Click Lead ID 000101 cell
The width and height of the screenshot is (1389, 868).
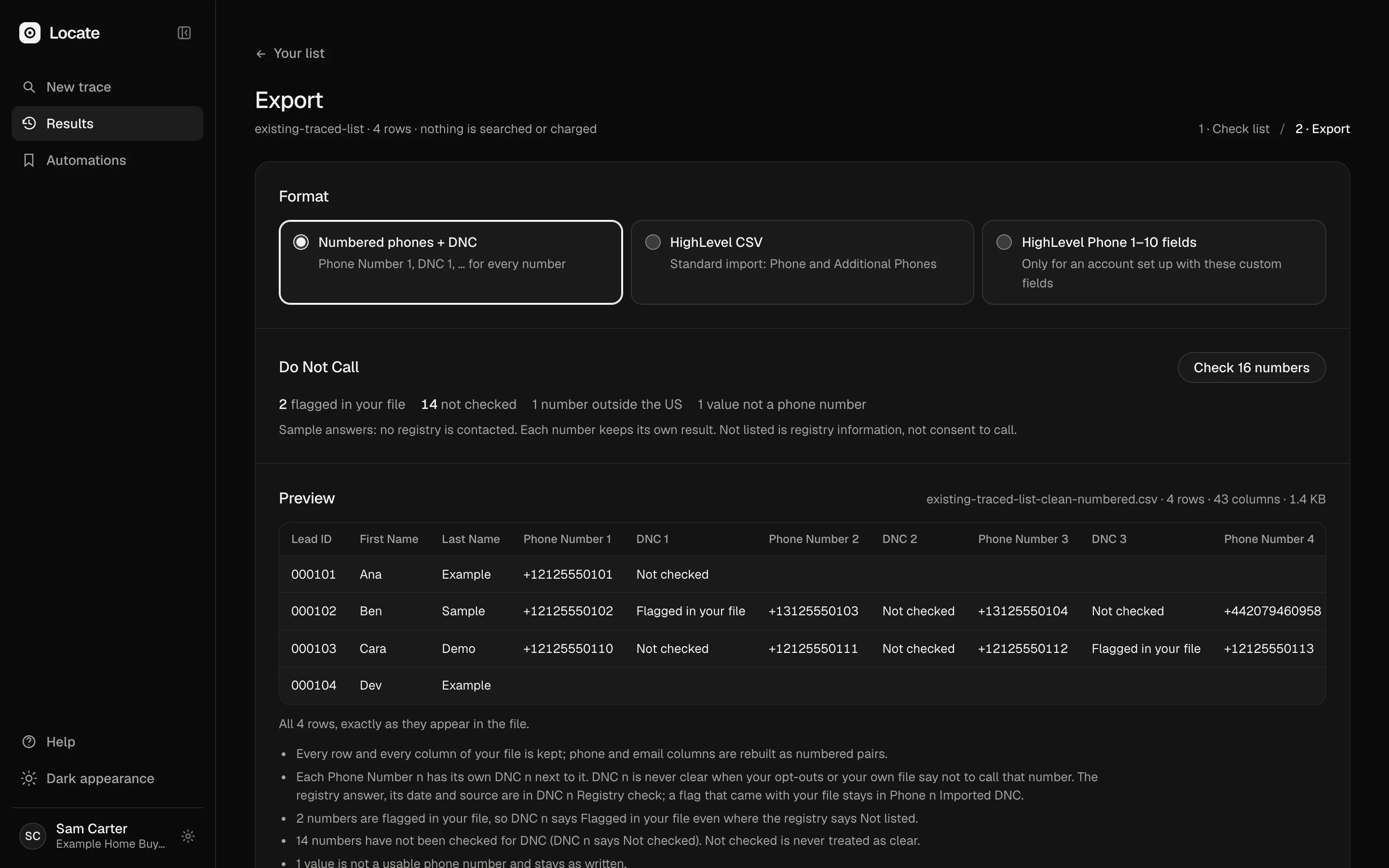313,574
